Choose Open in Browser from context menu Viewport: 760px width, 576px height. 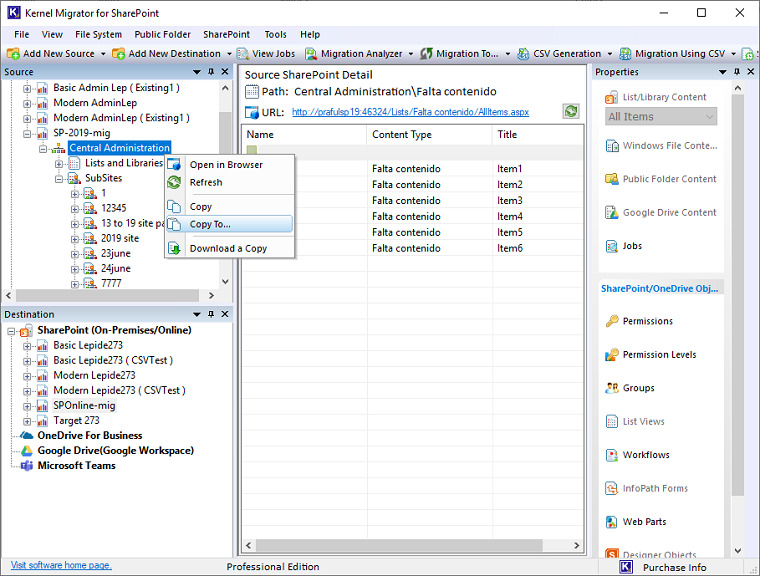click(229, 165)
